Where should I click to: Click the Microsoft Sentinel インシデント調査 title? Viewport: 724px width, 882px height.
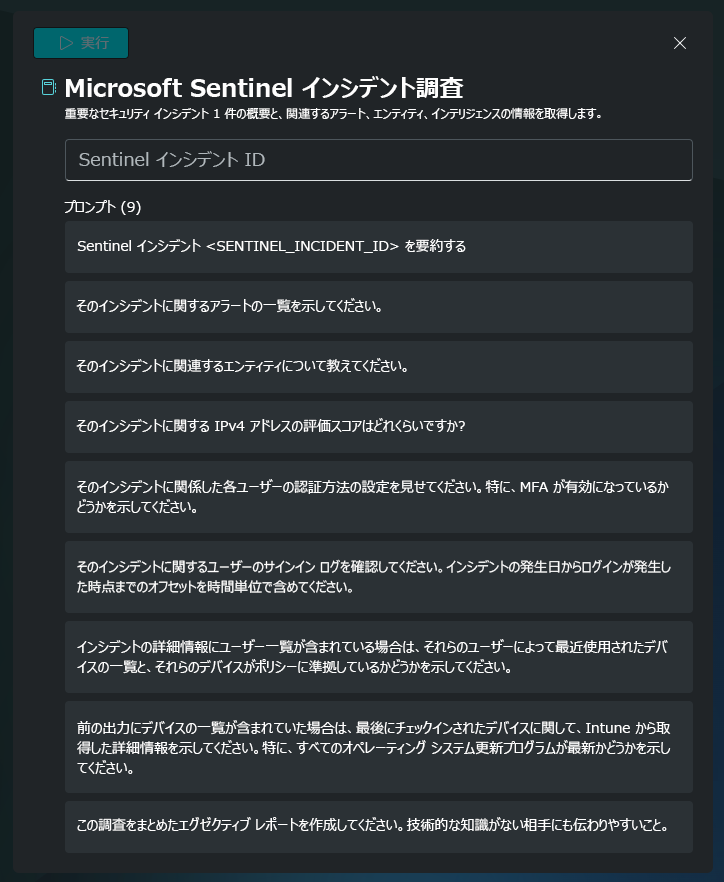tap(264, 88)
